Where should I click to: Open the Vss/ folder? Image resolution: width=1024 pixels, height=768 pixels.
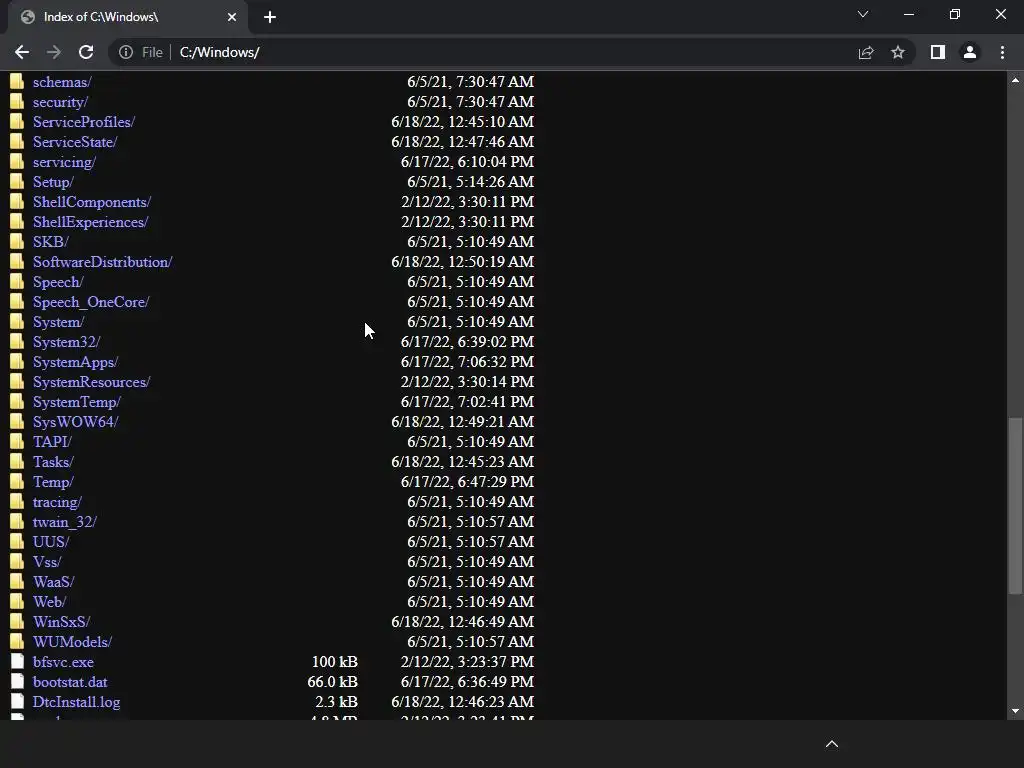click(47, 562)
